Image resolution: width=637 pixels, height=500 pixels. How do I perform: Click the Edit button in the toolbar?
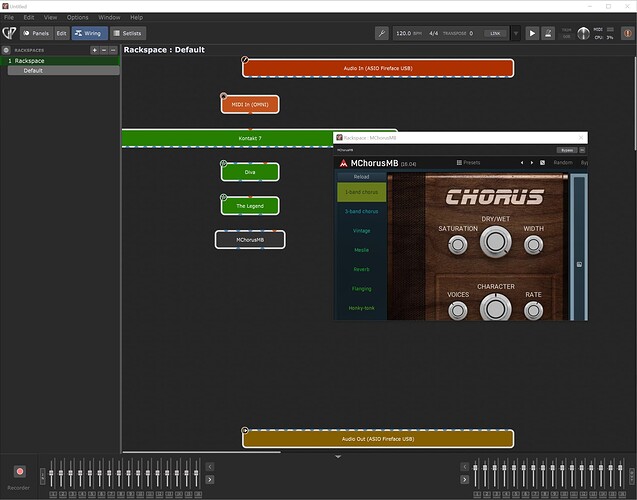click(61, 33)
